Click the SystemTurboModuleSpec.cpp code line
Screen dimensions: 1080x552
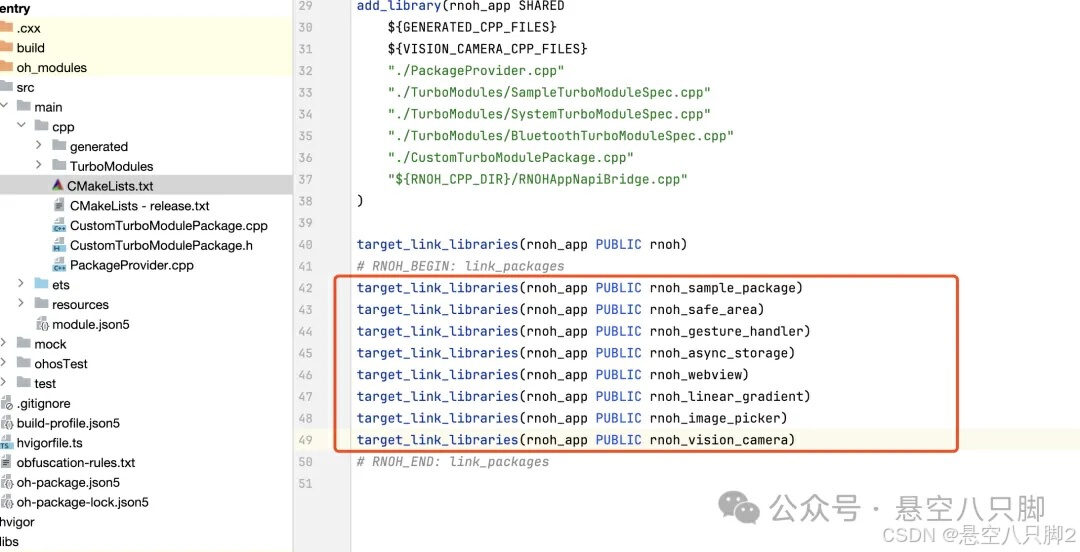coord(549,114)
